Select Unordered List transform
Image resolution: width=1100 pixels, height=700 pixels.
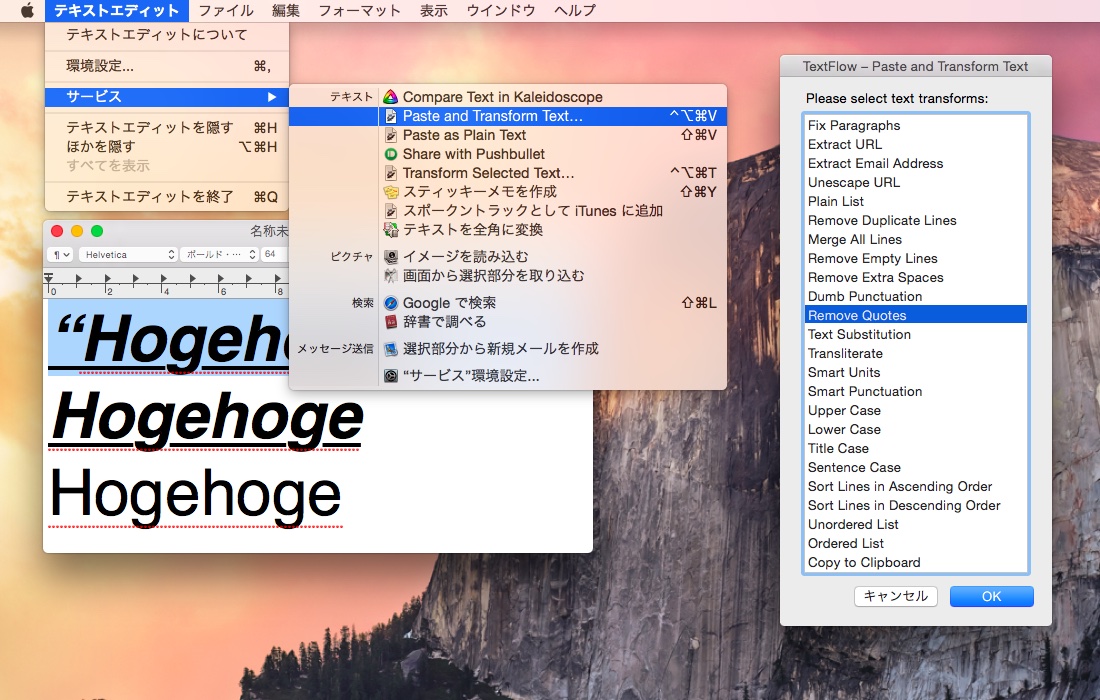point(915,524)
